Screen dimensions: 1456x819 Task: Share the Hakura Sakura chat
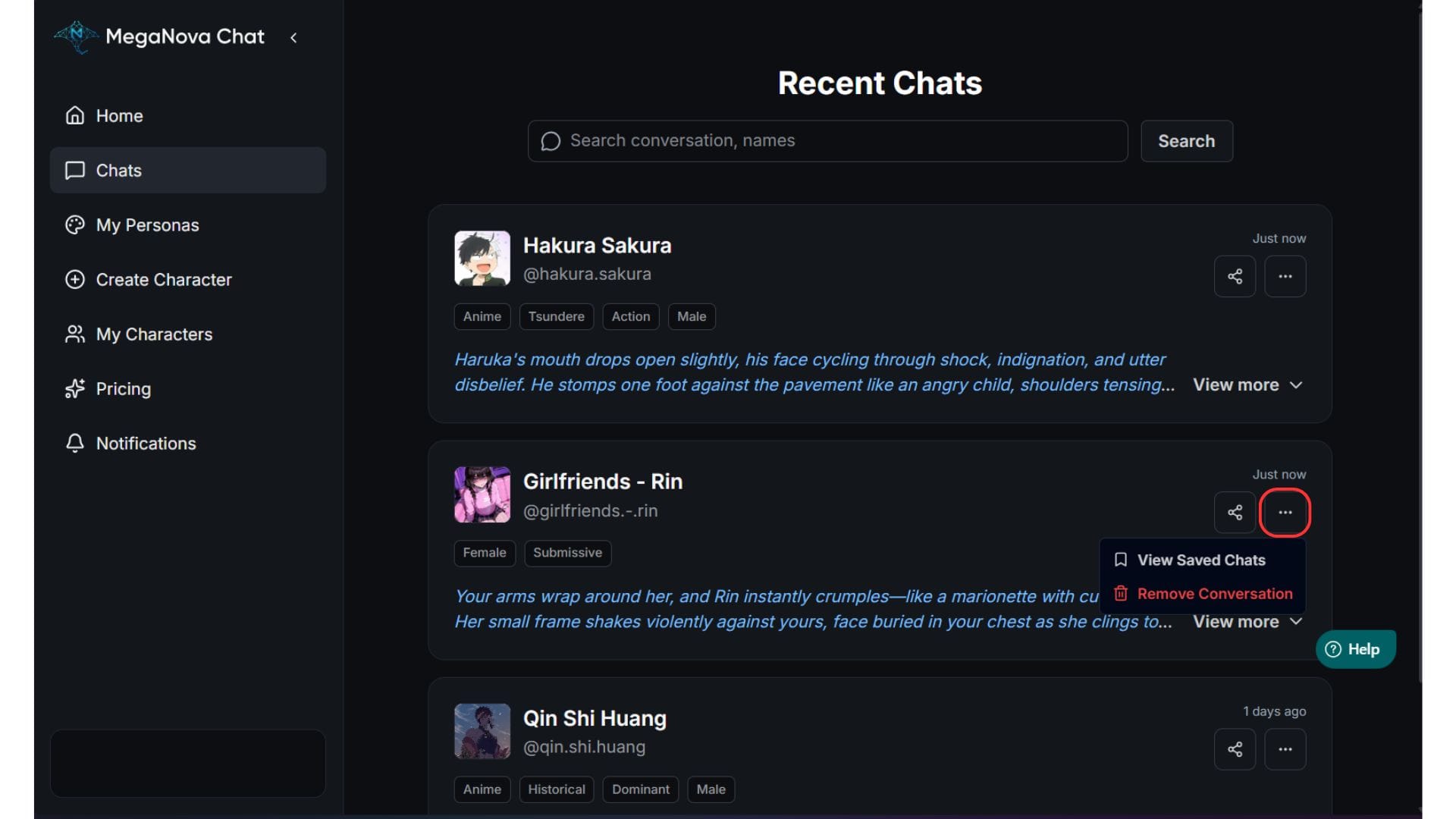coord(1235,276)
